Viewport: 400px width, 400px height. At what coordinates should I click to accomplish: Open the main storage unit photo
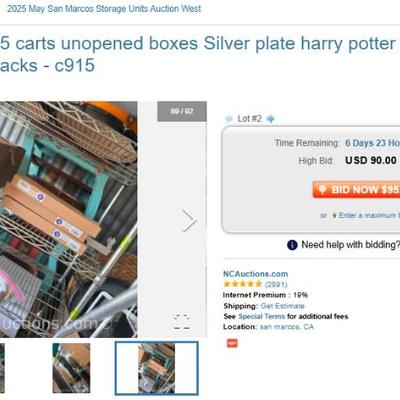69,219
